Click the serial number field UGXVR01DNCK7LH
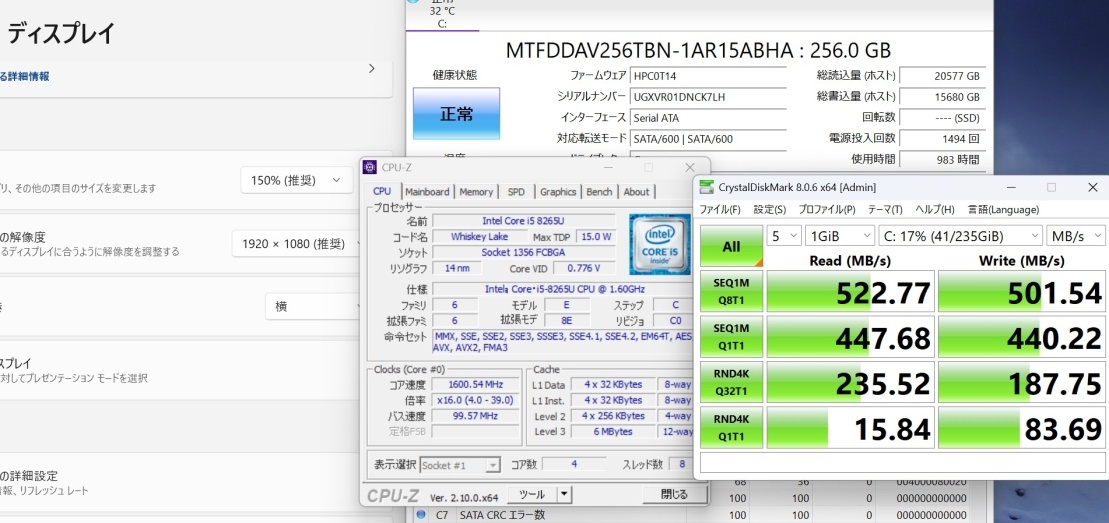This screenshot has height=523, width=1109. [x=708, y=97]
